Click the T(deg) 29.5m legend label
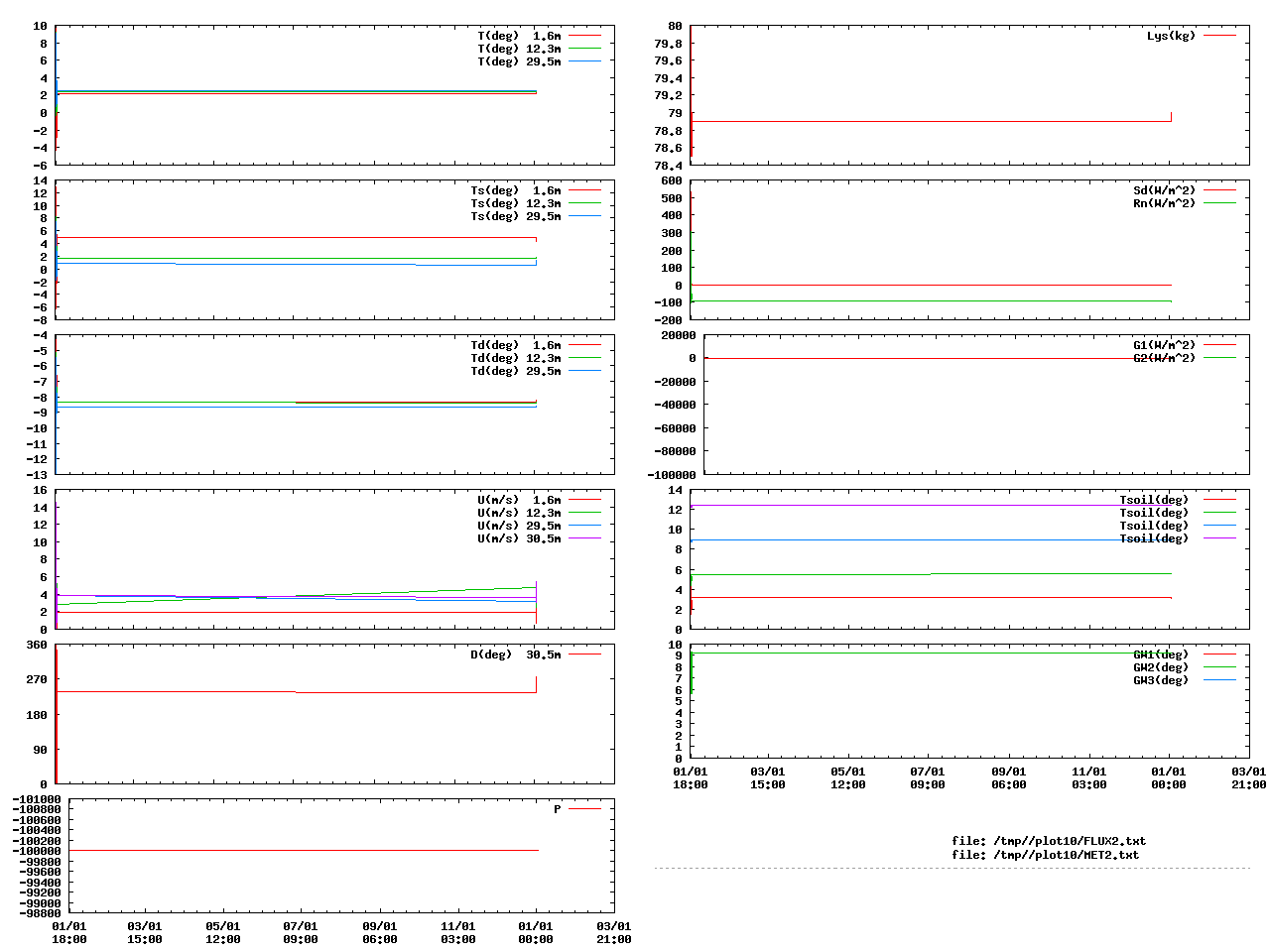The width and height of the screenshot is (1270, 952). click(x=519, y=61)
